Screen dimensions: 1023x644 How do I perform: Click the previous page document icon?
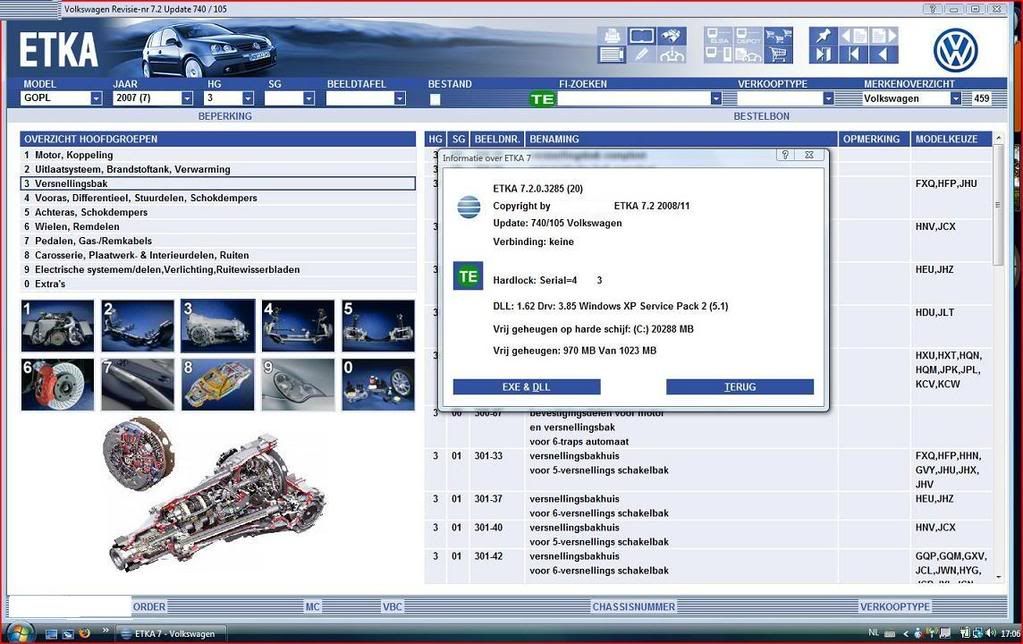(853, 36)
